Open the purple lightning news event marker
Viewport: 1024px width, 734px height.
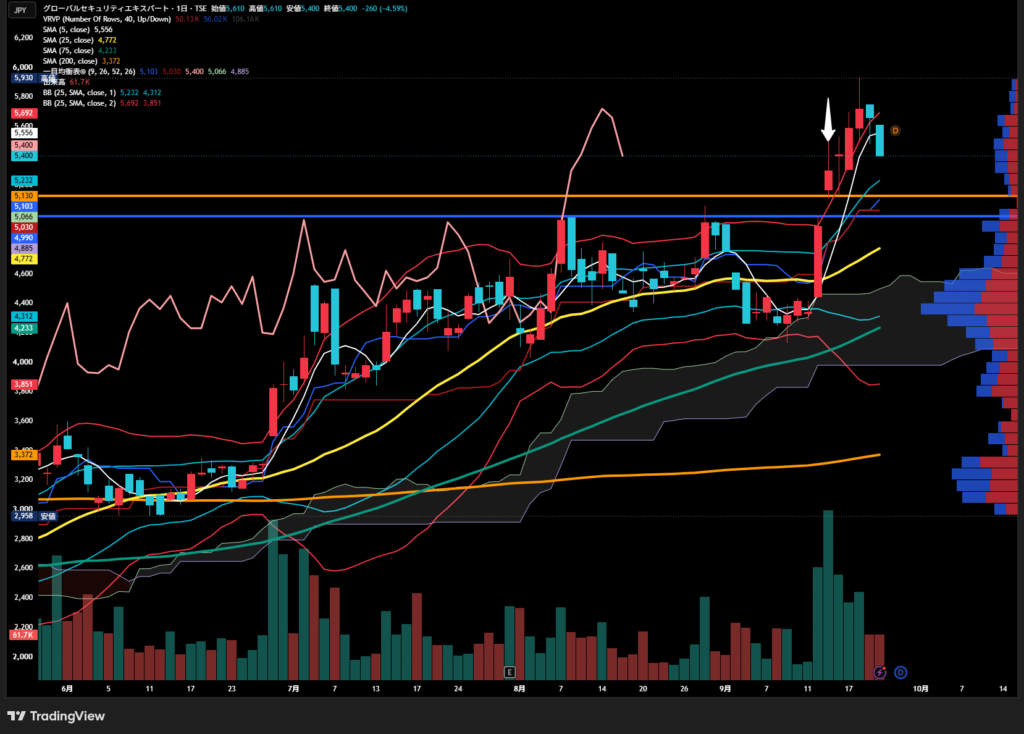[880, 672]
